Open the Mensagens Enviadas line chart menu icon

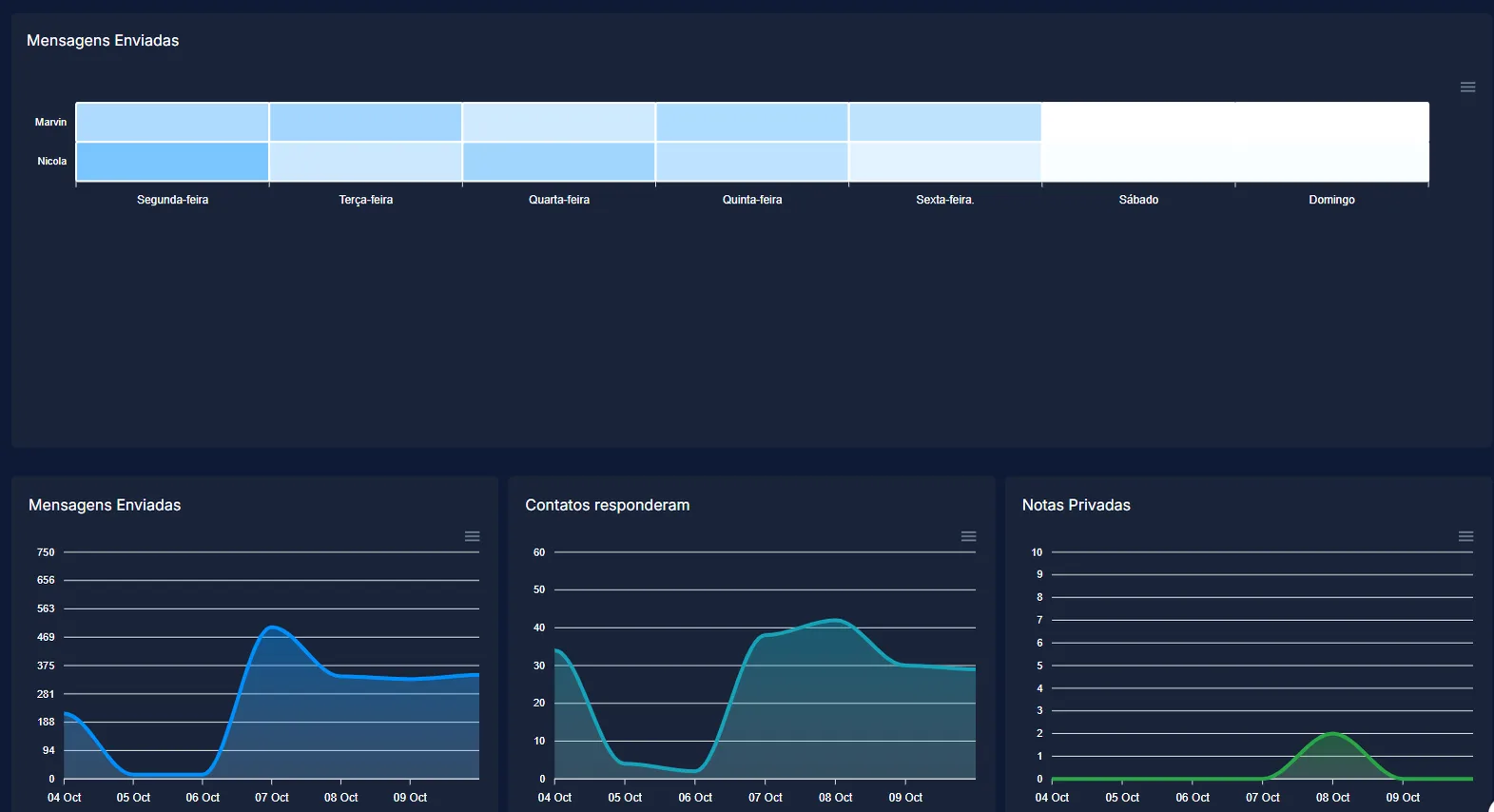tap(472, 536)
